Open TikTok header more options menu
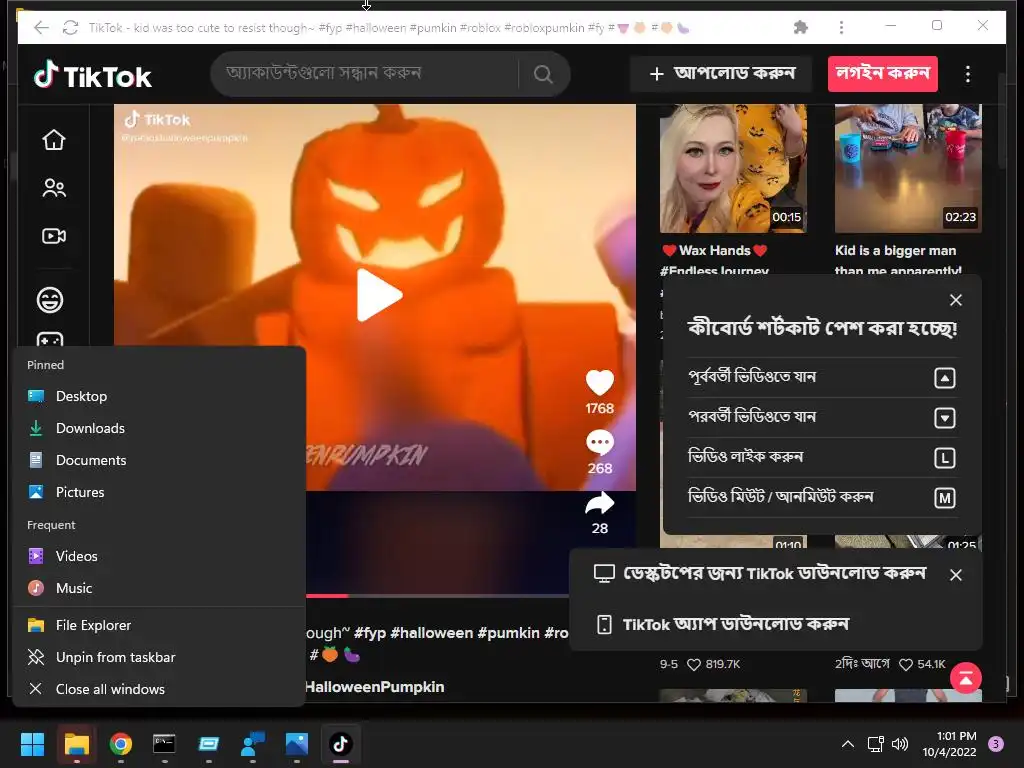This screenshot has height=768, width=1024. click(x=968, y=74)
